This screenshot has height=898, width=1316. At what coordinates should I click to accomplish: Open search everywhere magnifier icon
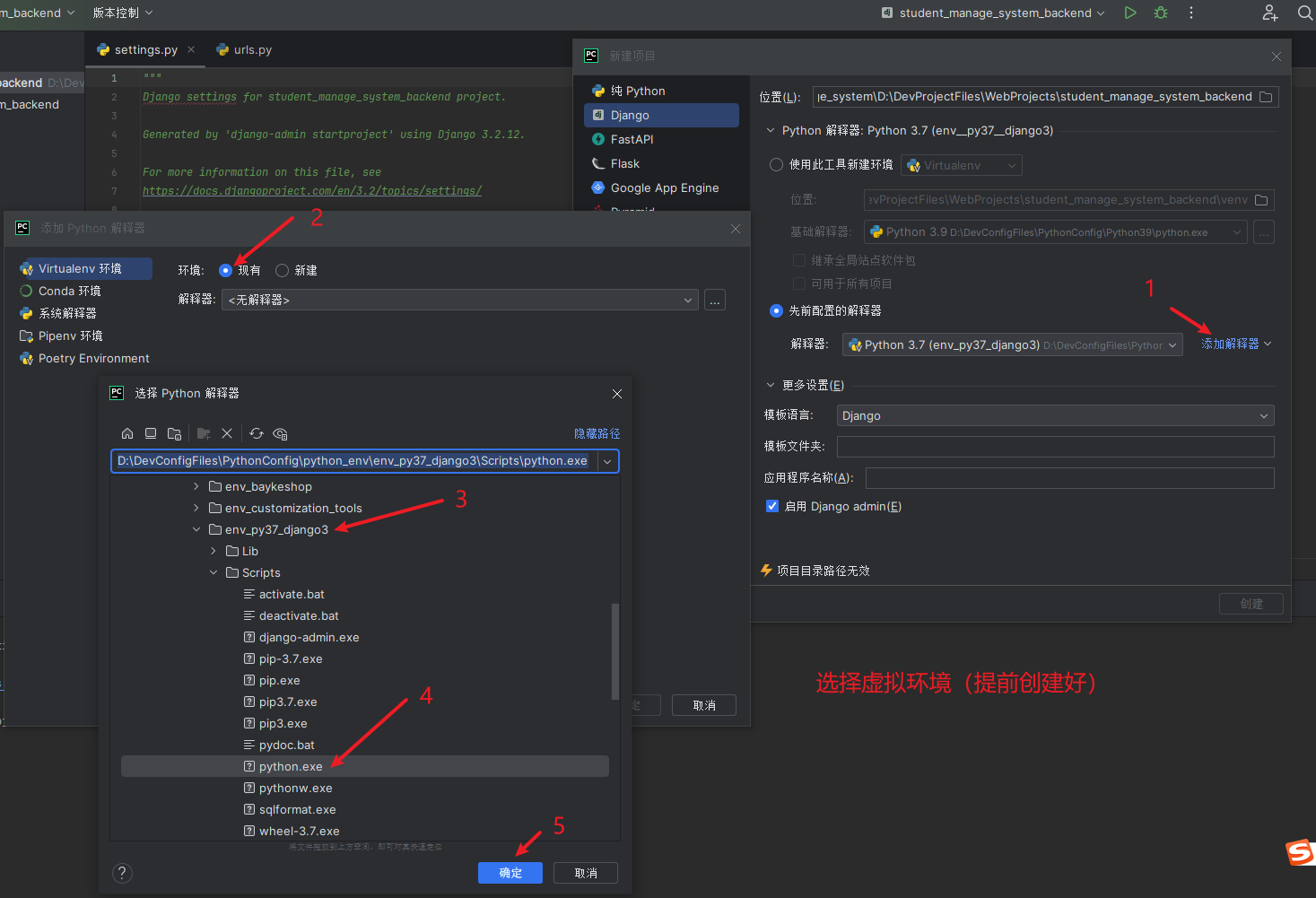[x=1305, y=13]
